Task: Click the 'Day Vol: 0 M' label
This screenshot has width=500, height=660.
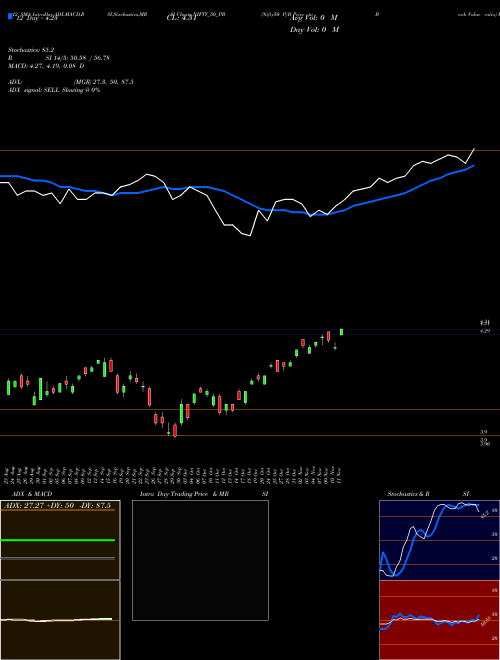Action: tap(314, 29)
